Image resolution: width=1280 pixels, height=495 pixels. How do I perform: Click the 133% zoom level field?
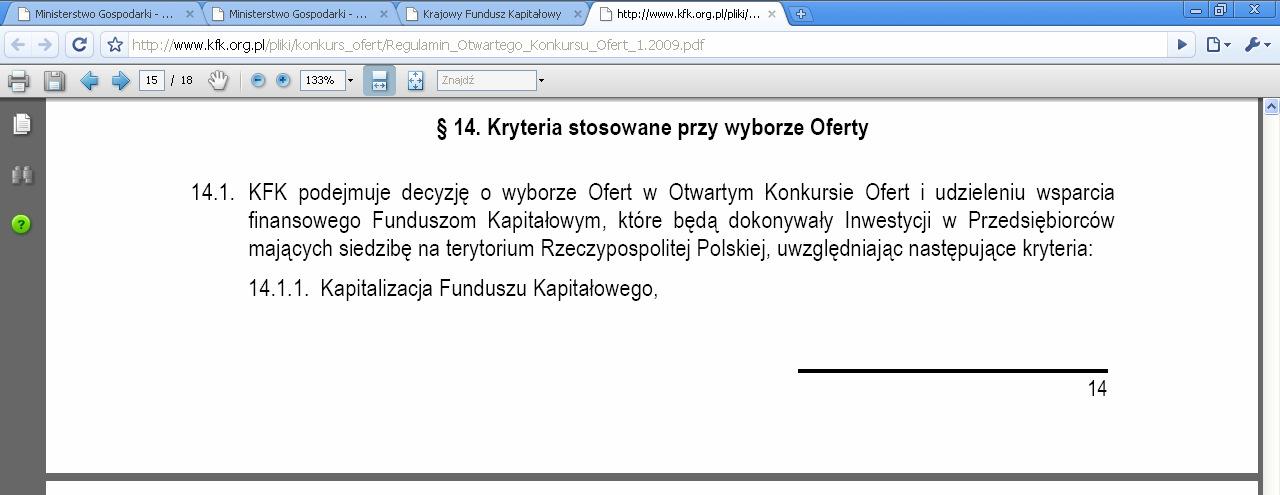pos(322,81)
